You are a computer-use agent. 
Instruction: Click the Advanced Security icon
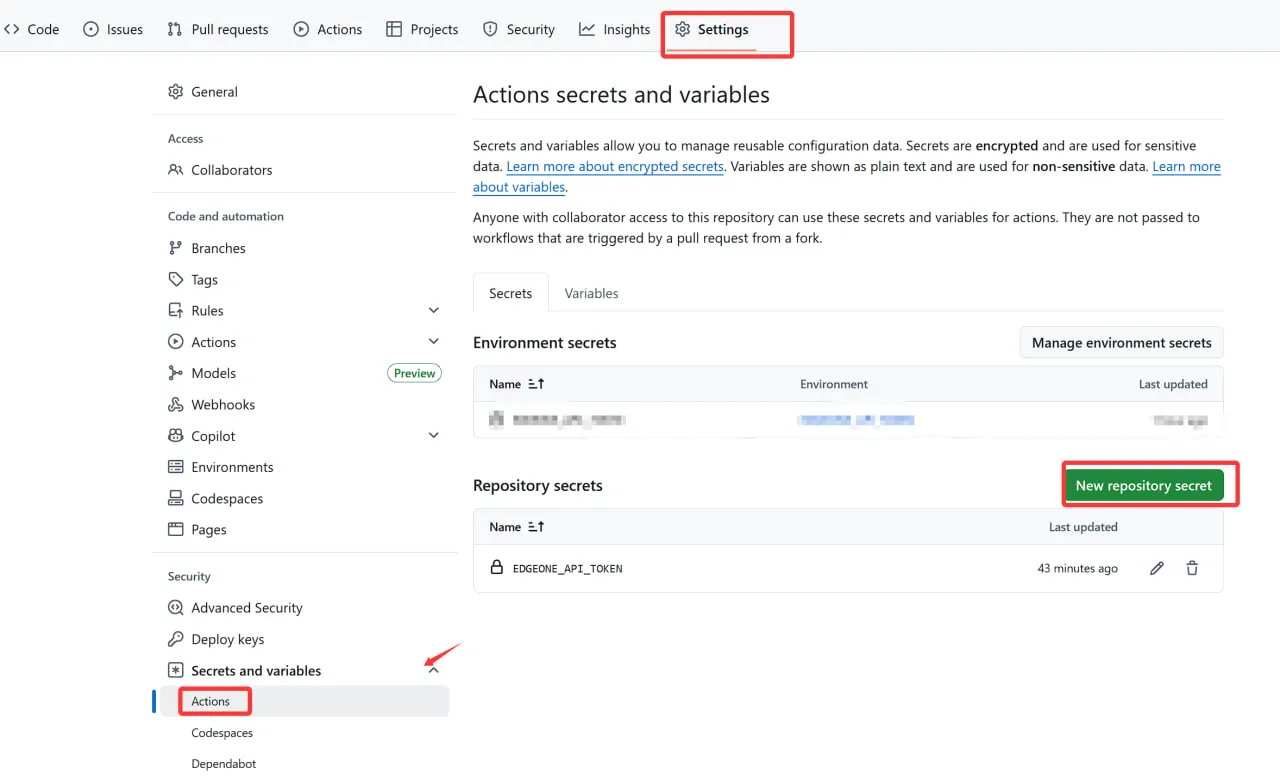(176, 607)
